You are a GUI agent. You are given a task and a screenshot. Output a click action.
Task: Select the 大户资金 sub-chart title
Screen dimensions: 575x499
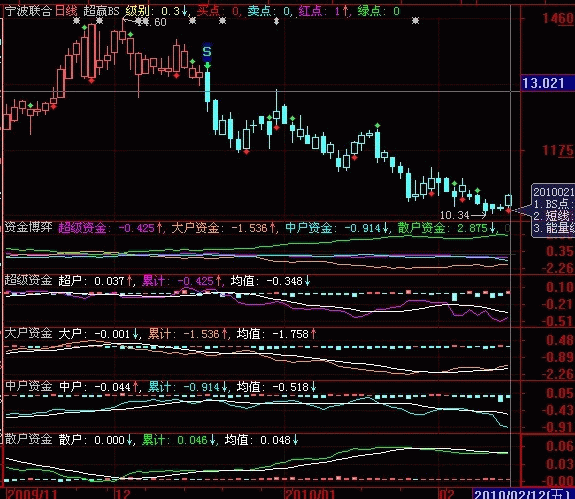coord(29,333)
